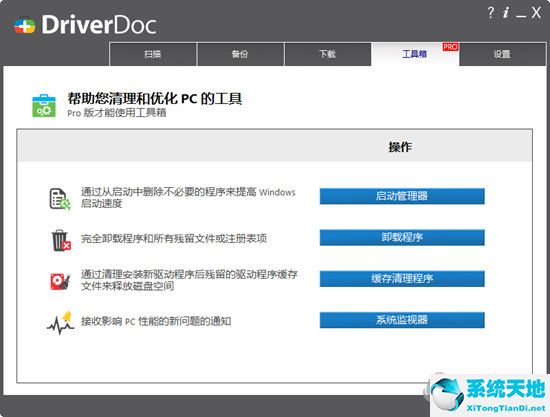This screenshot has height=417, width=550.
Task: Click the heading 帮助您清理和优化 PC 的工具
Action: click(155, 99)
